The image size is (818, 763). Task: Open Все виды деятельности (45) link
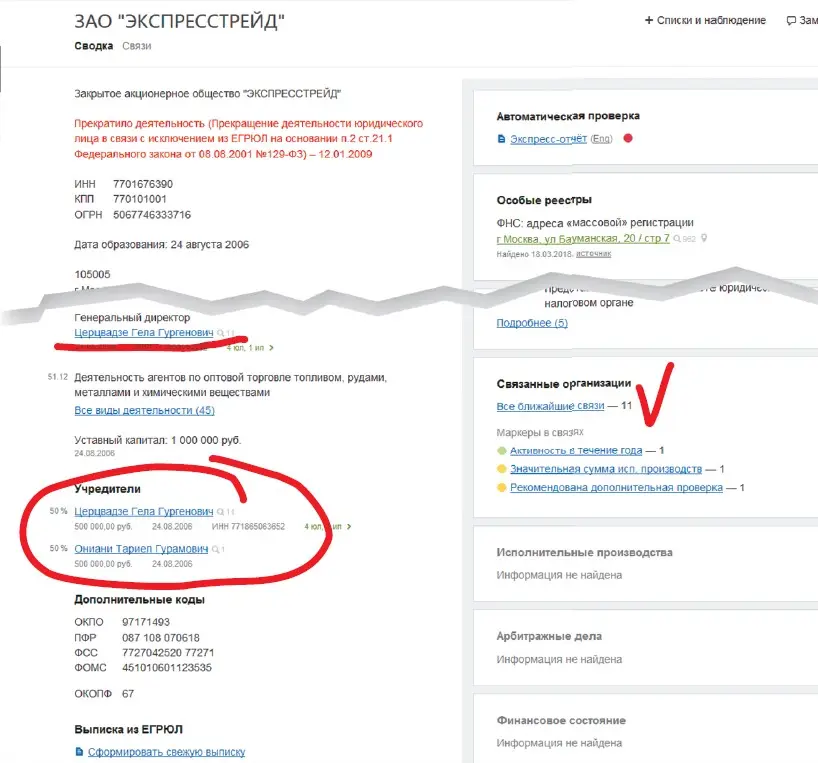[x=144, y=410]
